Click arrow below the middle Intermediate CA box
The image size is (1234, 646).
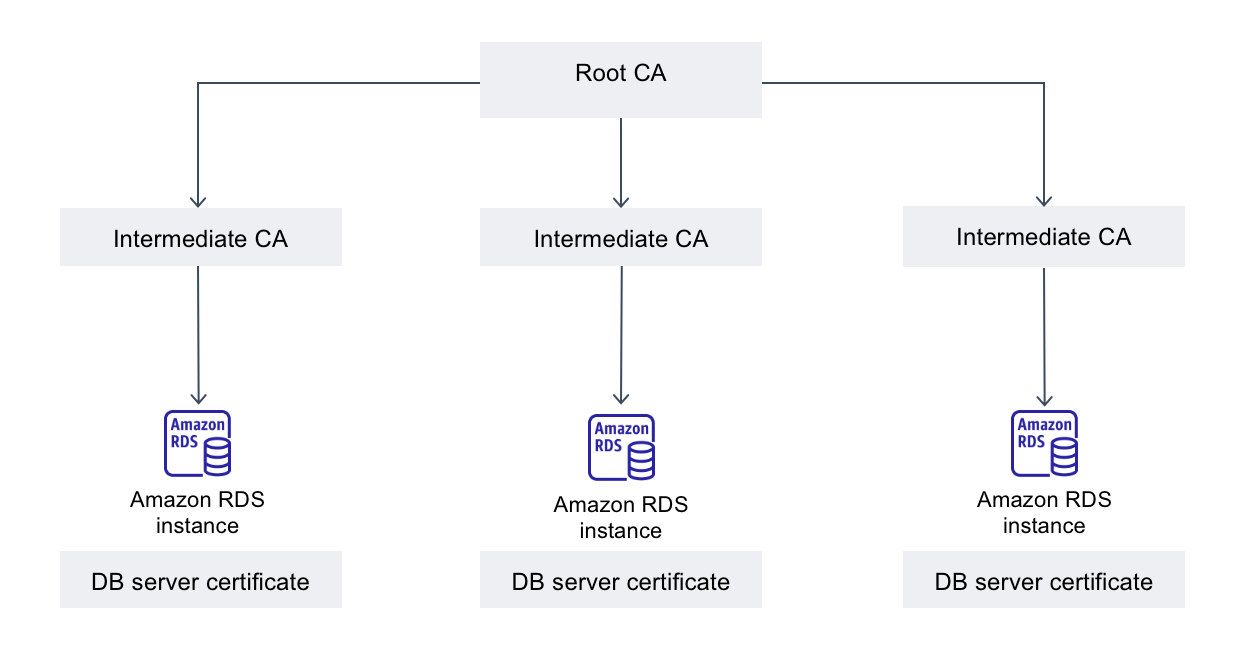[621, 337]
